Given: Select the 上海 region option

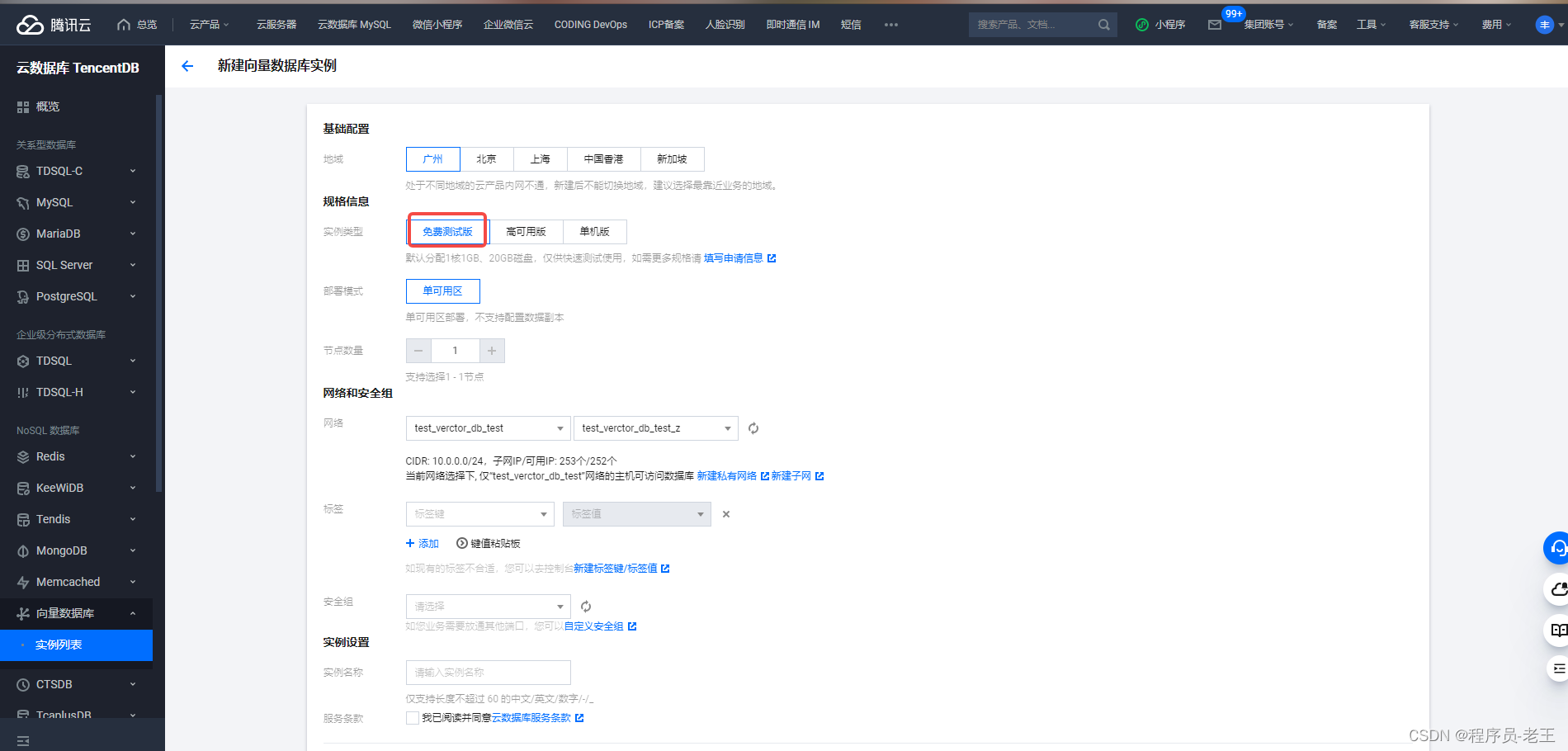Looking at the screenshot, I should [541, 159].
